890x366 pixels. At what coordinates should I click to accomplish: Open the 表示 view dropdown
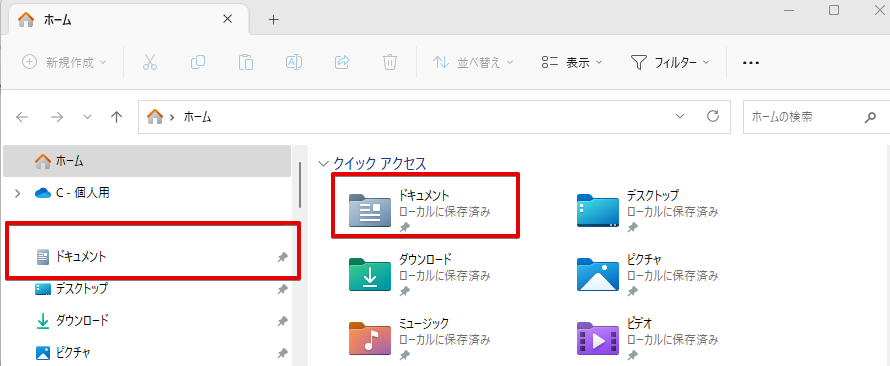click(x=572, y=62)
